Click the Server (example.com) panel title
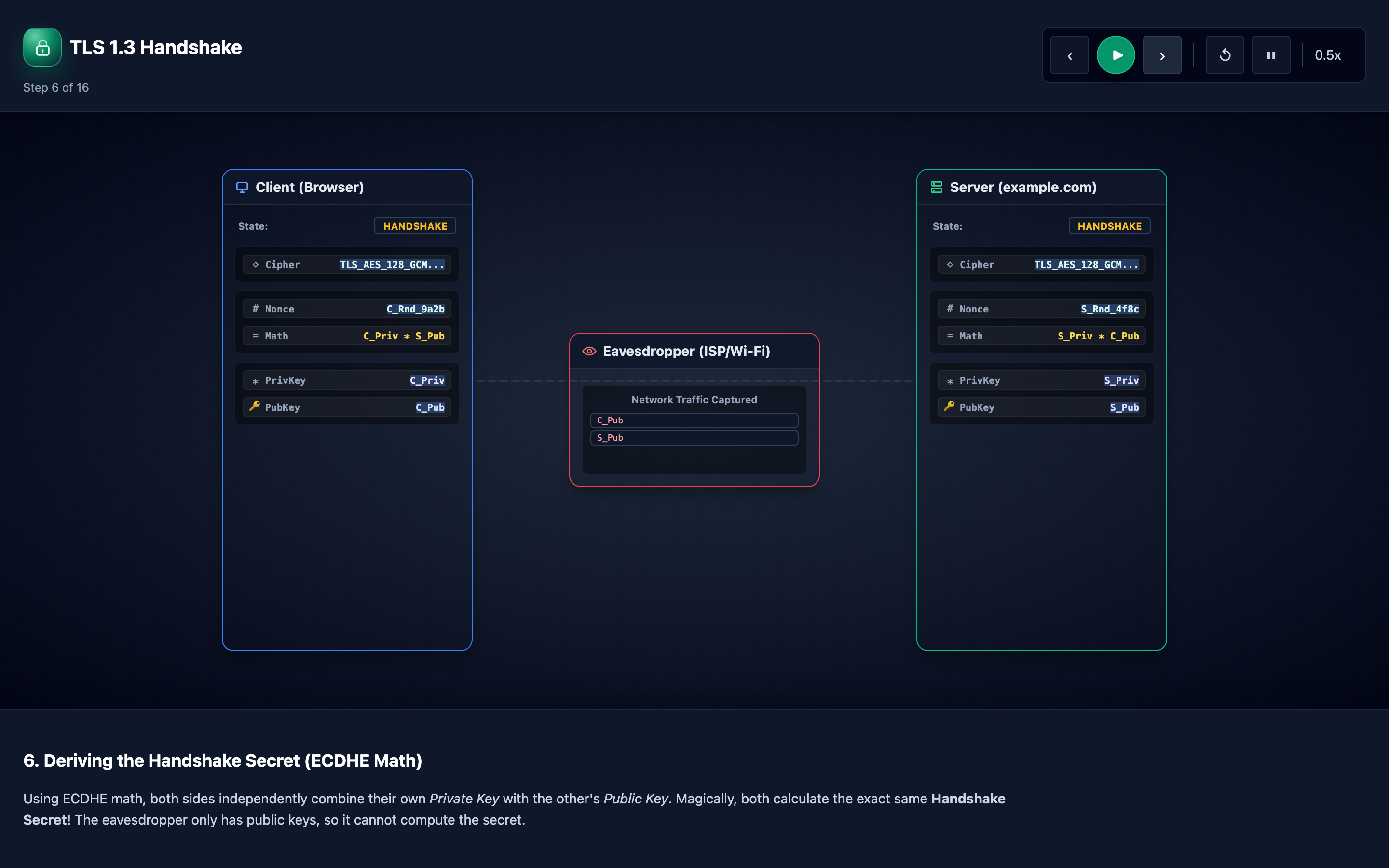 click(x=1023, y=187)
